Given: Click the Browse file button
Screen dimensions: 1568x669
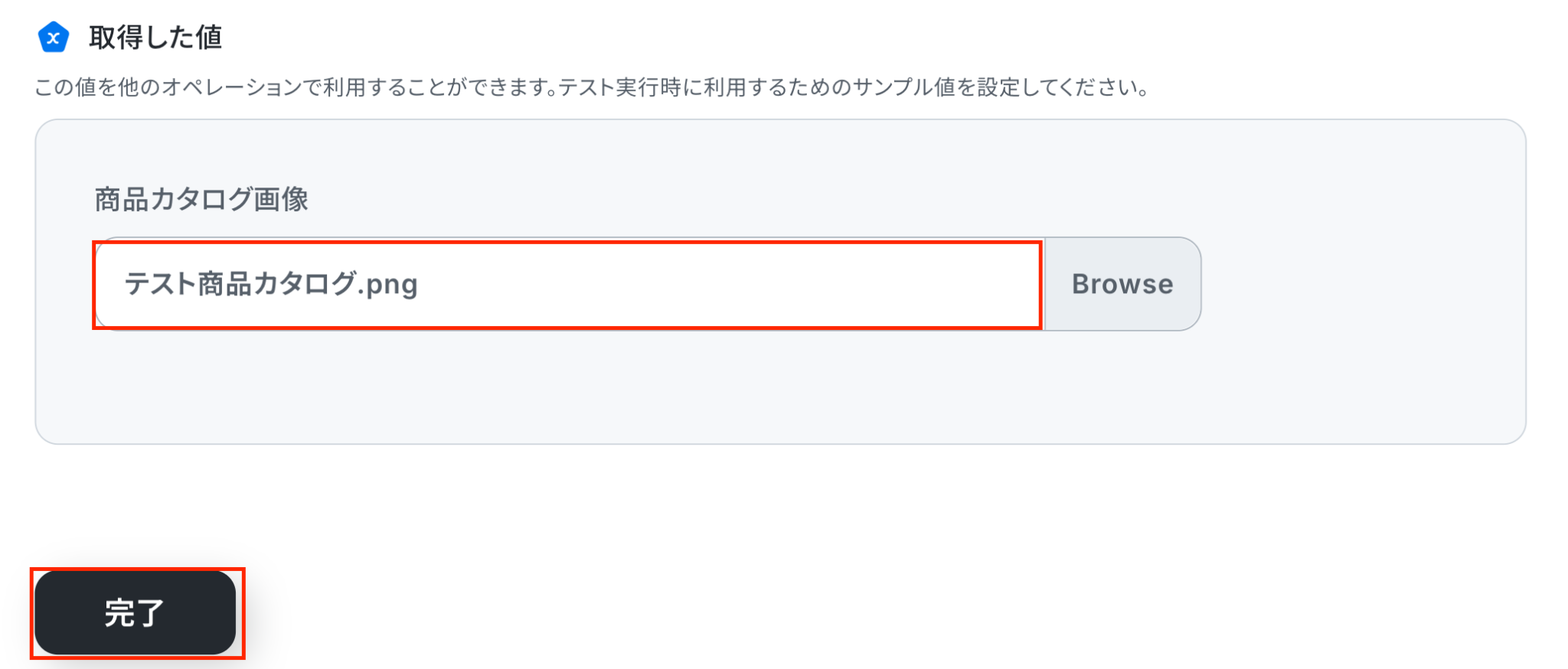Looking at the screenshot, I should 1122,284.
